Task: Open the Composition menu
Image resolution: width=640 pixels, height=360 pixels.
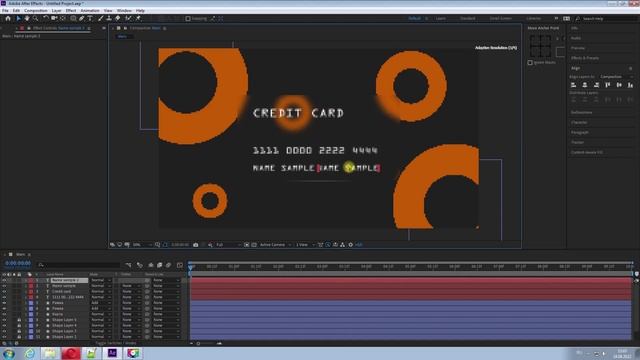Action: (x=36, y=11)
